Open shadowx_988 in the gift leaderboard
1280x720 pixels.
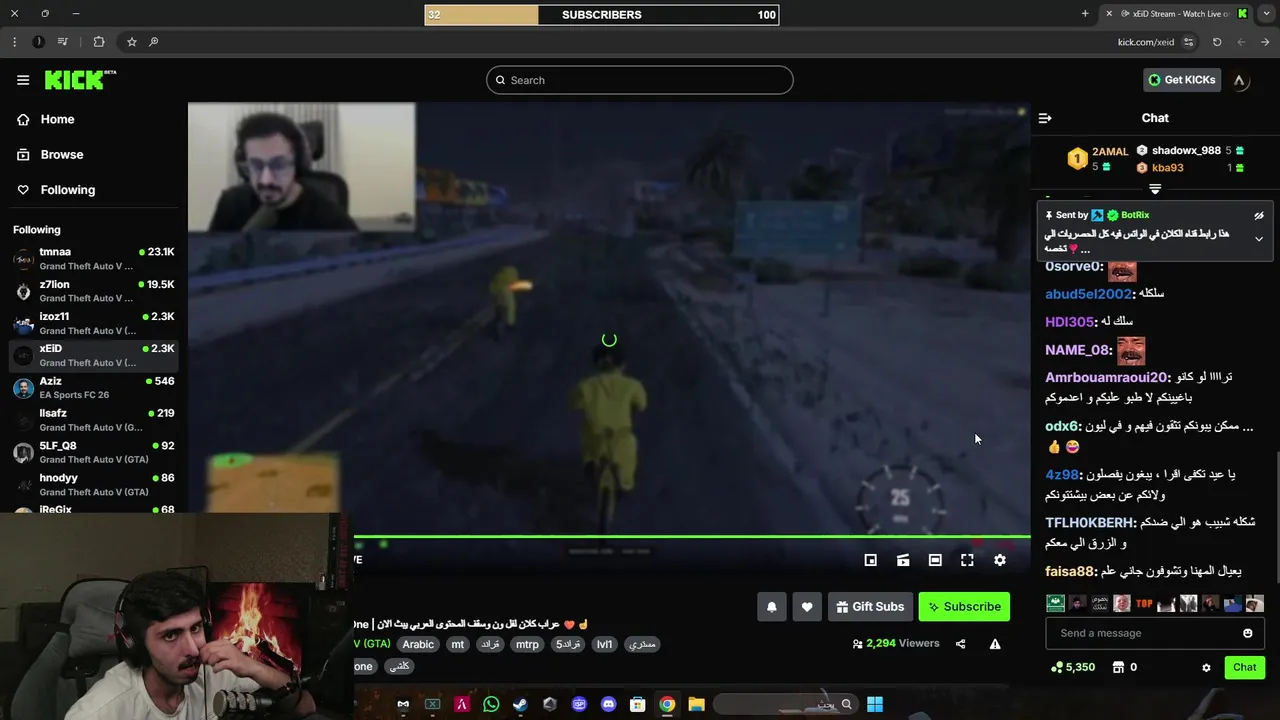tap(1186, 151)
